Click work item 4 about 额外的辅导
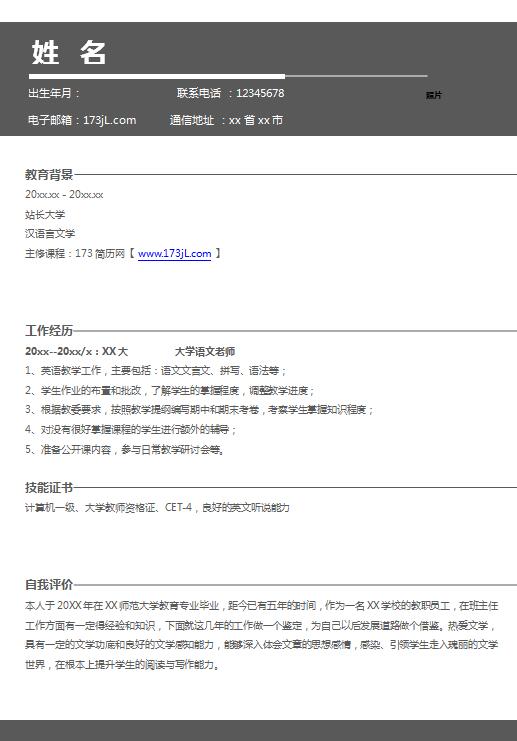Viewport: 517px width, 741px height. pos(130,430)
